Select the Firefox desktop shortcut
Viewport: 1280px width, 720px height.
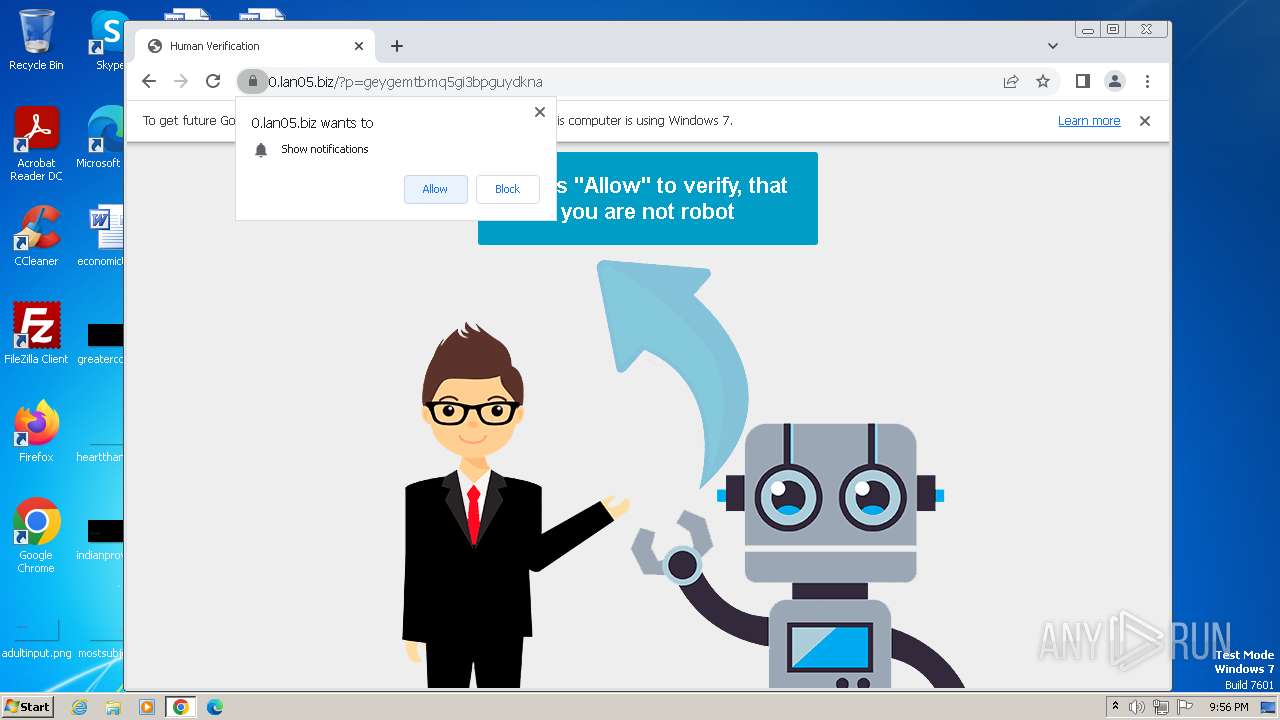[x=36, y=432]
